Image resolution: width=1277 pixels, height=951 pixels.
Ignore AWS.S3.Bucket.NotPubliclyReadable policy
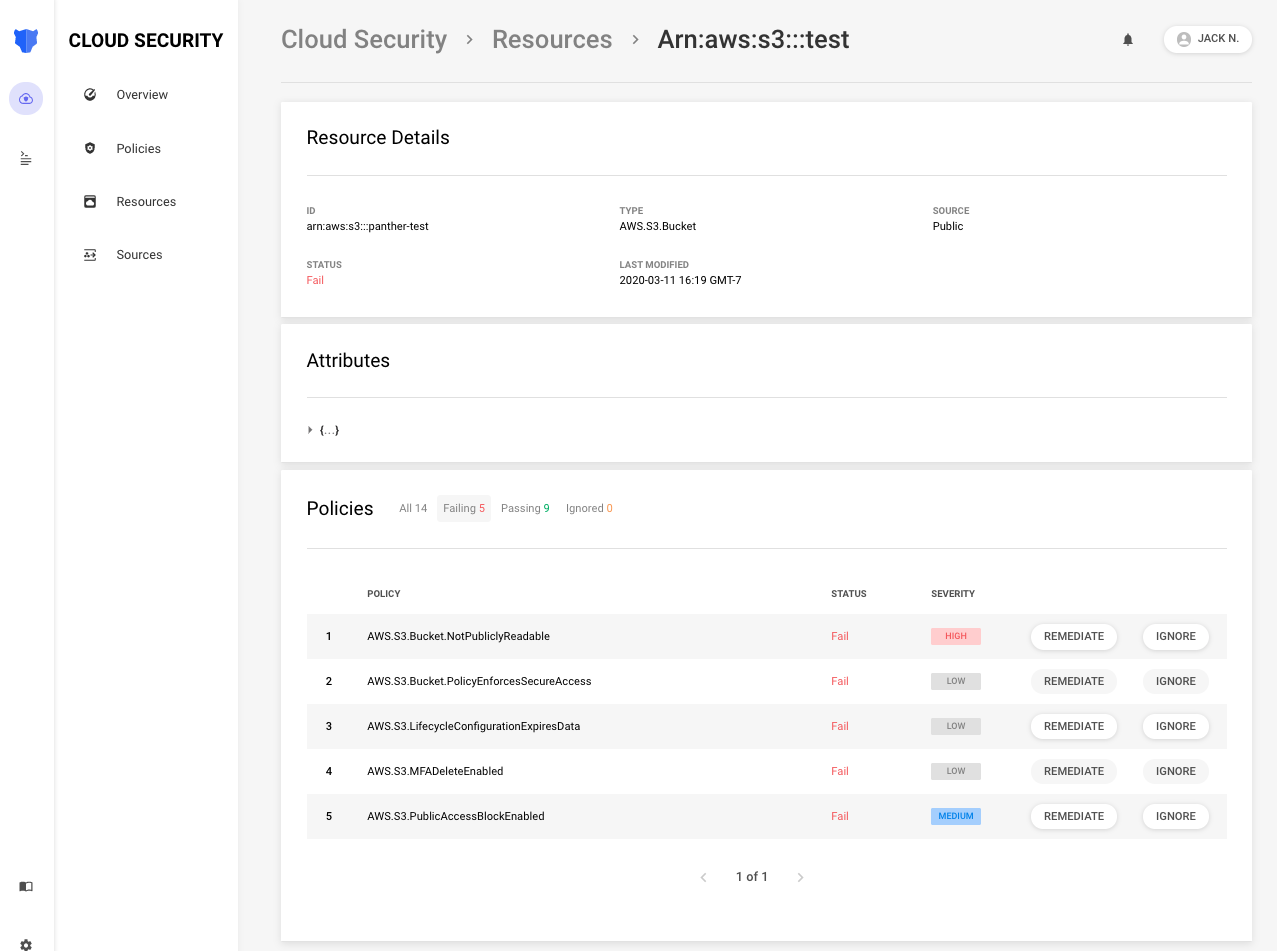click(1176, 636)
